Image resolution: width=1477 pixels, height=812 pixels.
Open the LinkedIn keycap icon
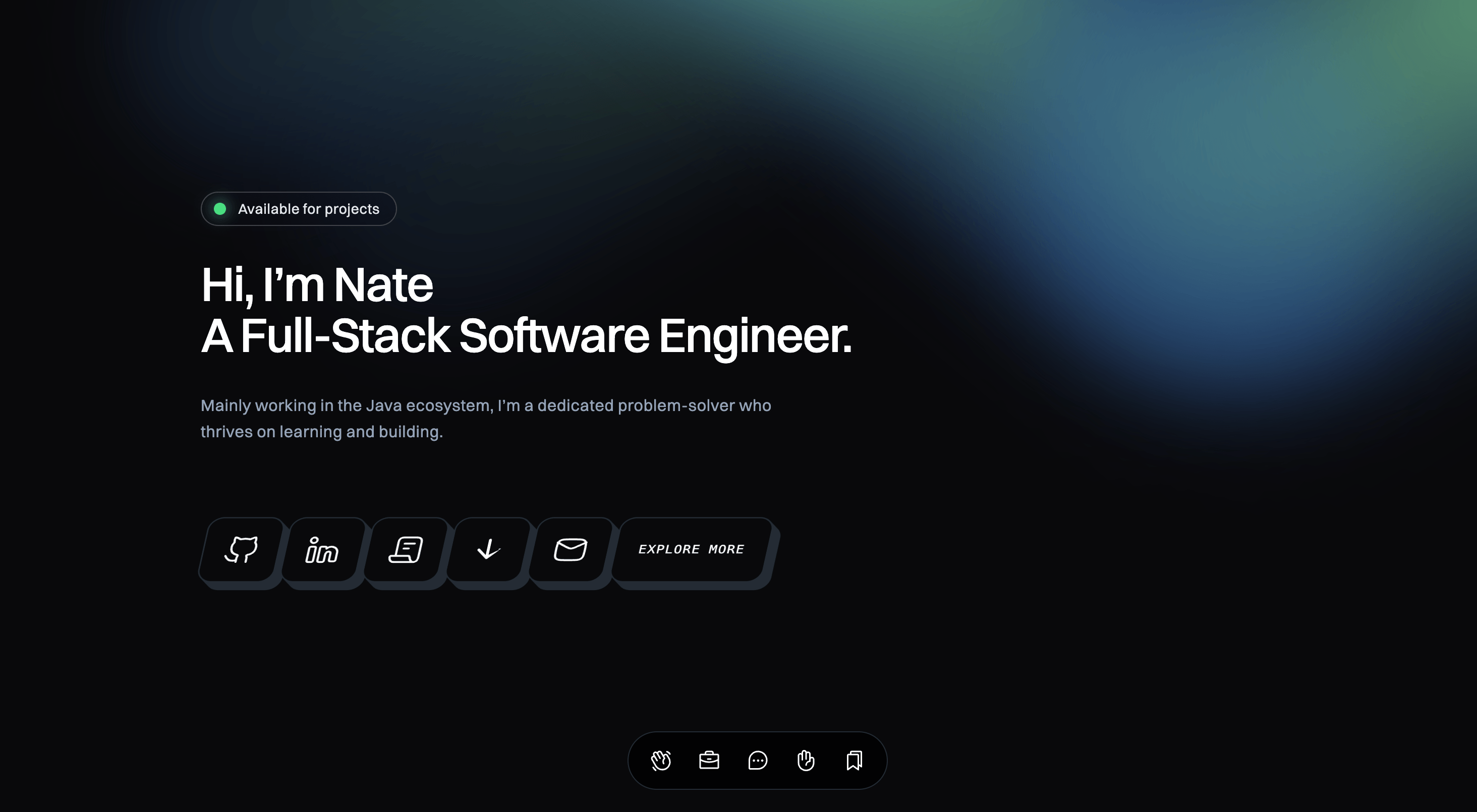[x=323, y=550]
